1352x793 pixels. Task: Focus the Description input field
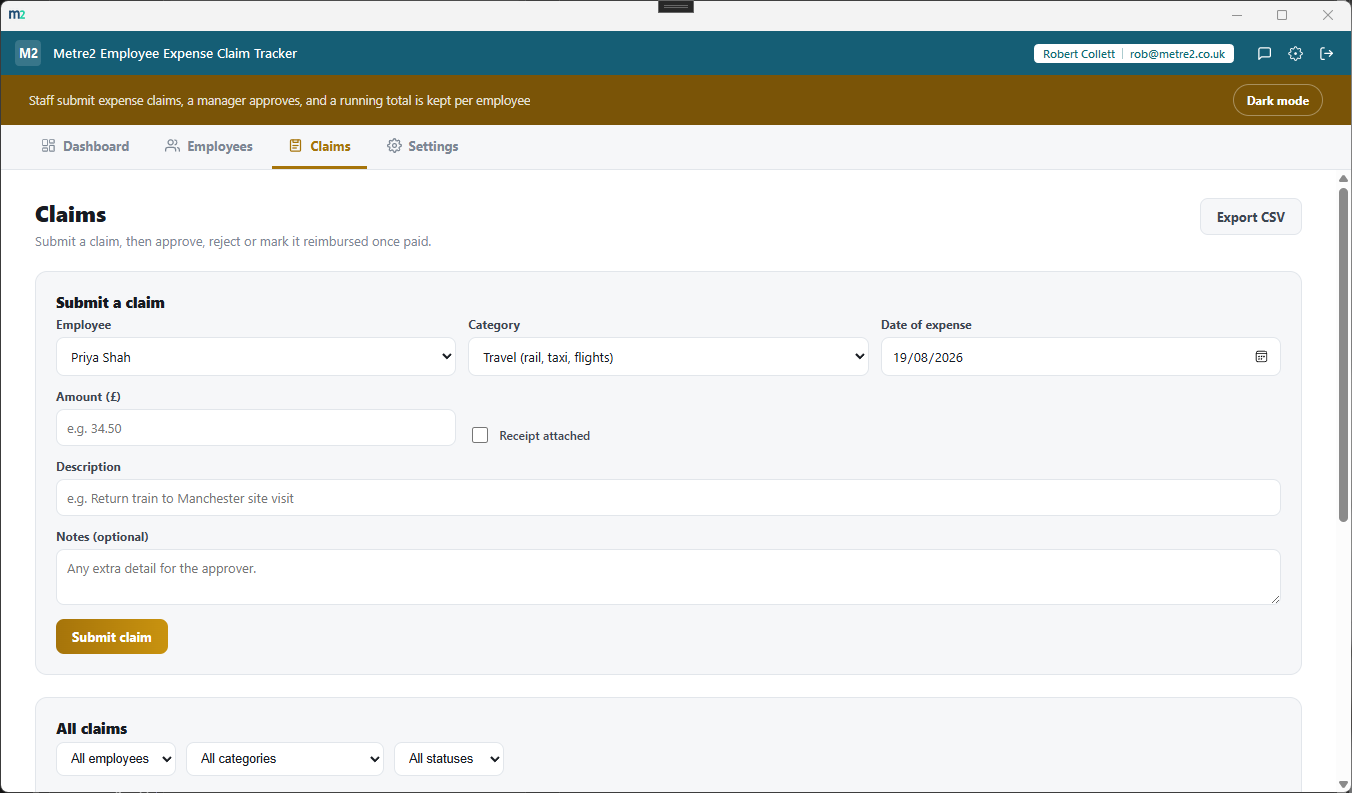[668, 498]
